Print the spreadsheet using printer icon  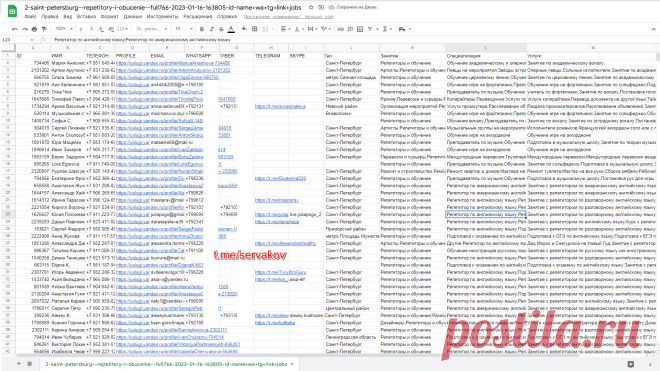(34, 29)
